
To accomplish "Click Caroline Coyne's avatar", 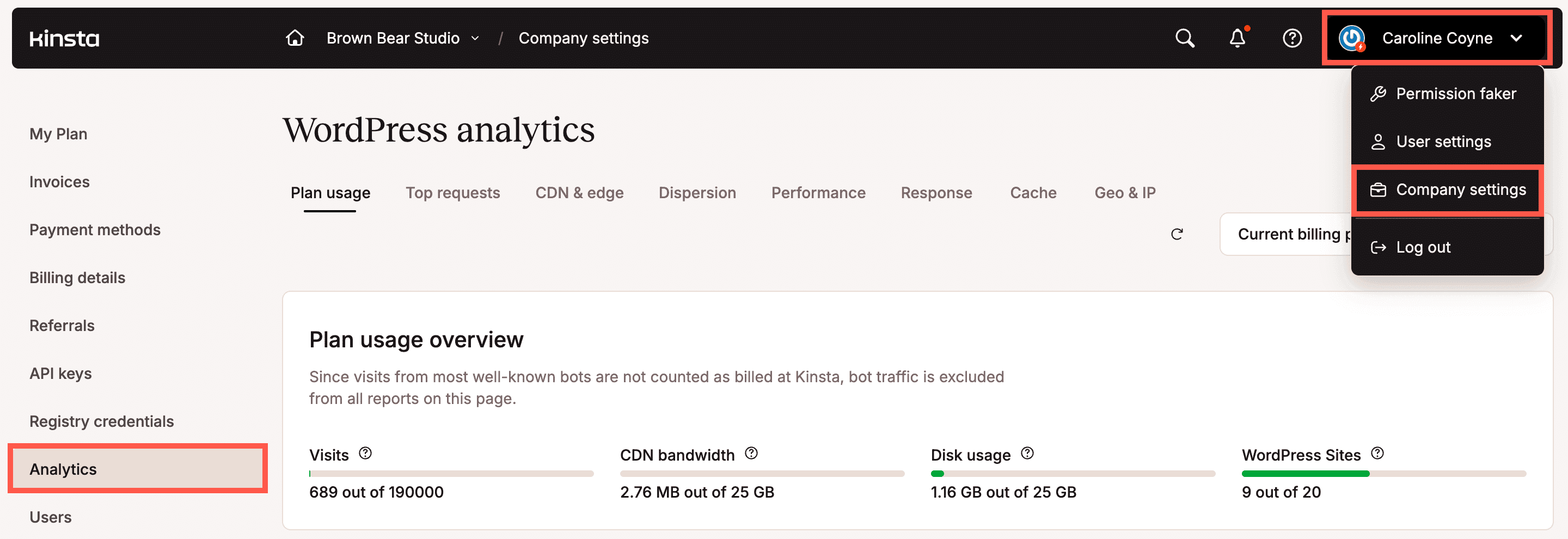I will tap(1350, 38).
